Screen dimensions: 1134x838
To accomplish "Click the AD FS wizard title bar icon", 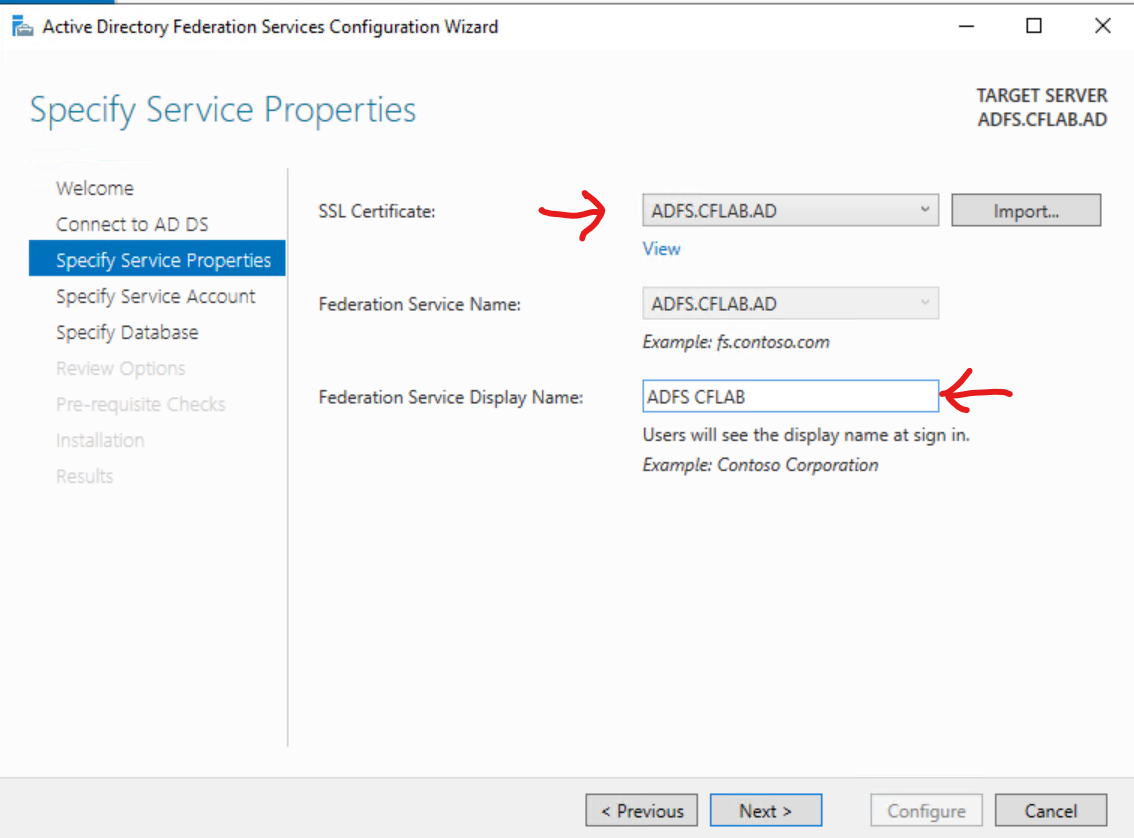I will pyautogui.click(x=22, y=27).
